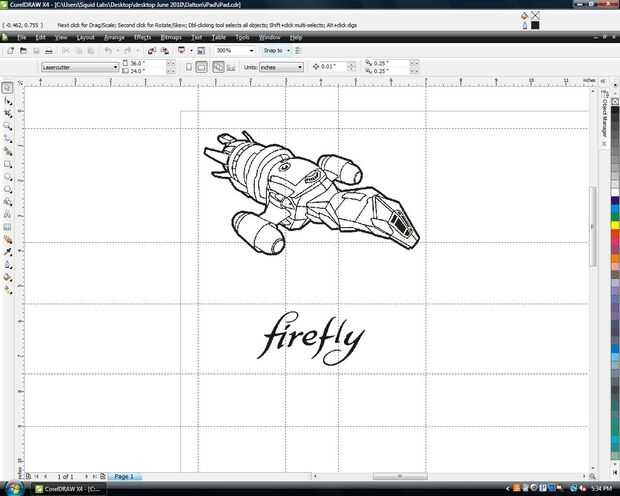Pick the dark blue swatch in color palette
This screenshot has height=496, width=620.
615,201
